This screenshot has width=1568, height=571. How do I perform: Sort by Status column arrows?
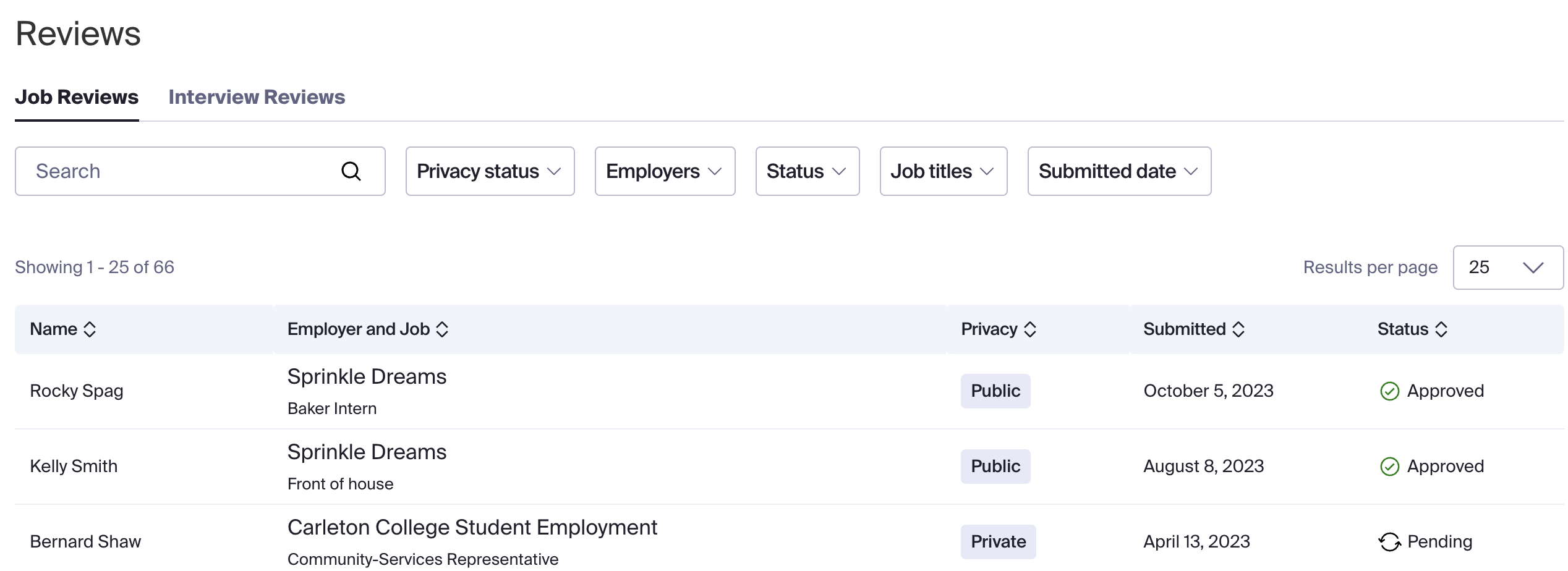tap(1441, 329)
